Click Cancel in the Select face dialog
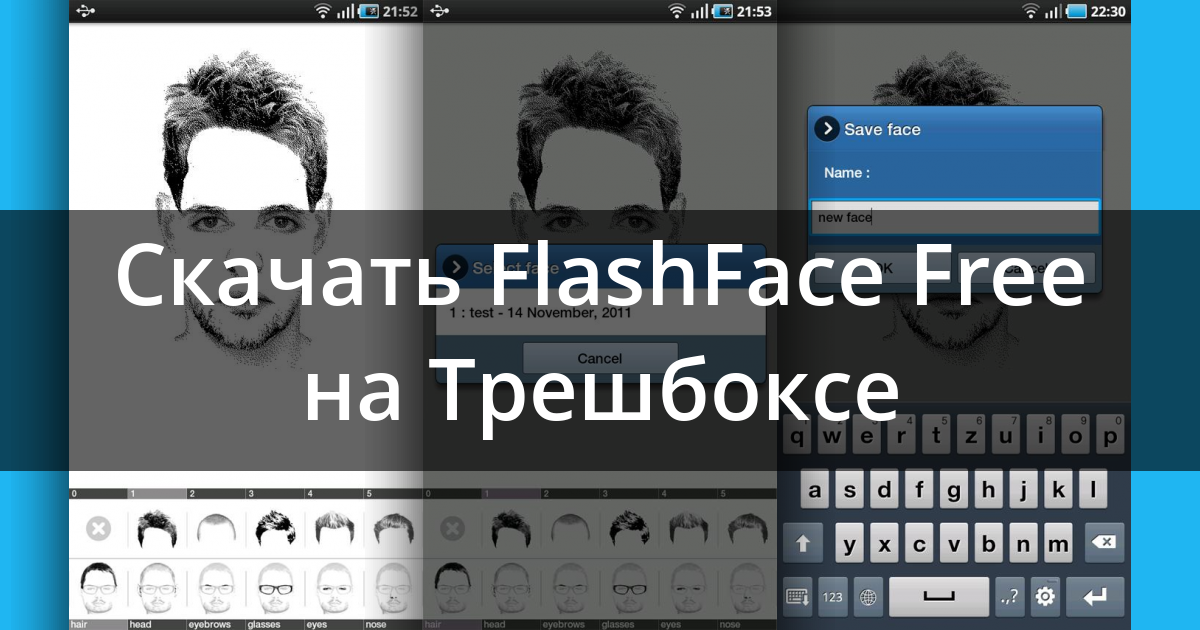Viewport: 1200px width, 630px height. tap(600, 358)
